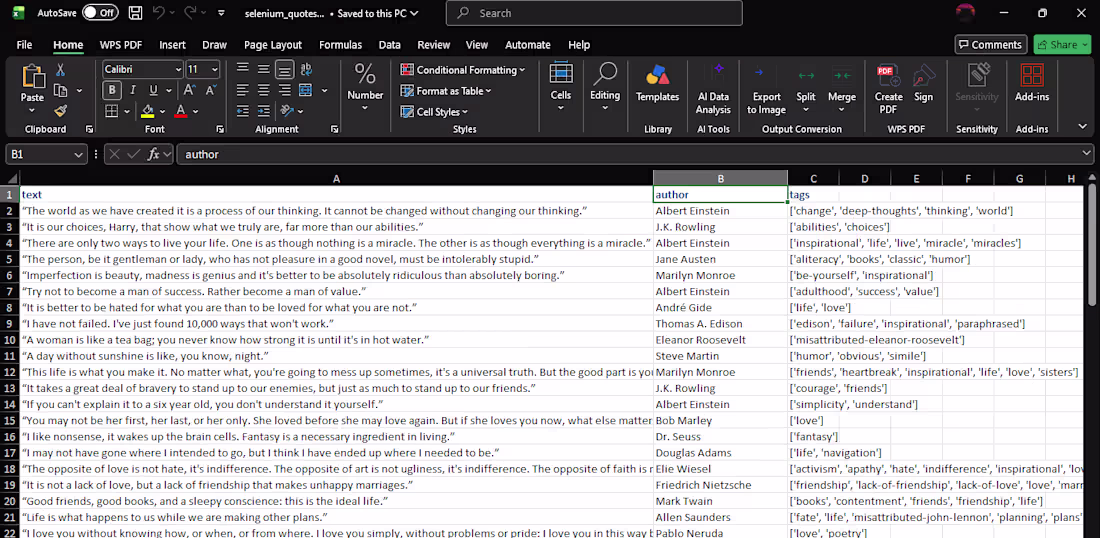The height and width of the screenshot is (538, 1100).
Task: Save the workbook with the floppy icon
Action: (135, 13)
